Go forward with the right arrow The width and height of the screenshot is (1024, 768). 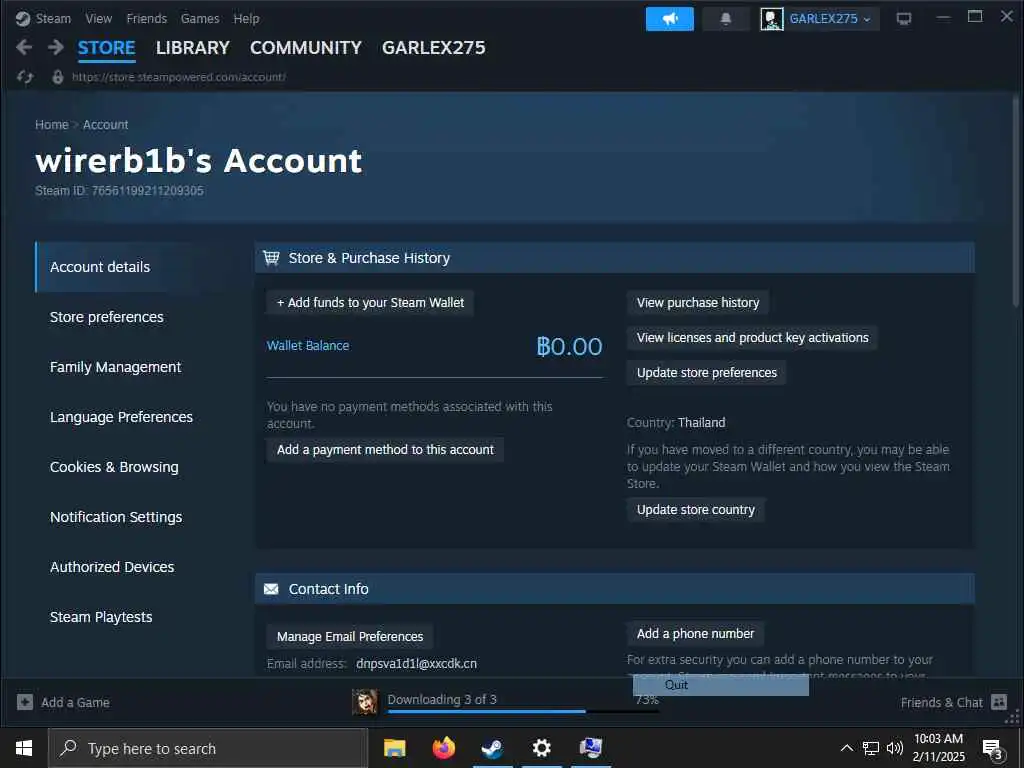pos(56,47)
